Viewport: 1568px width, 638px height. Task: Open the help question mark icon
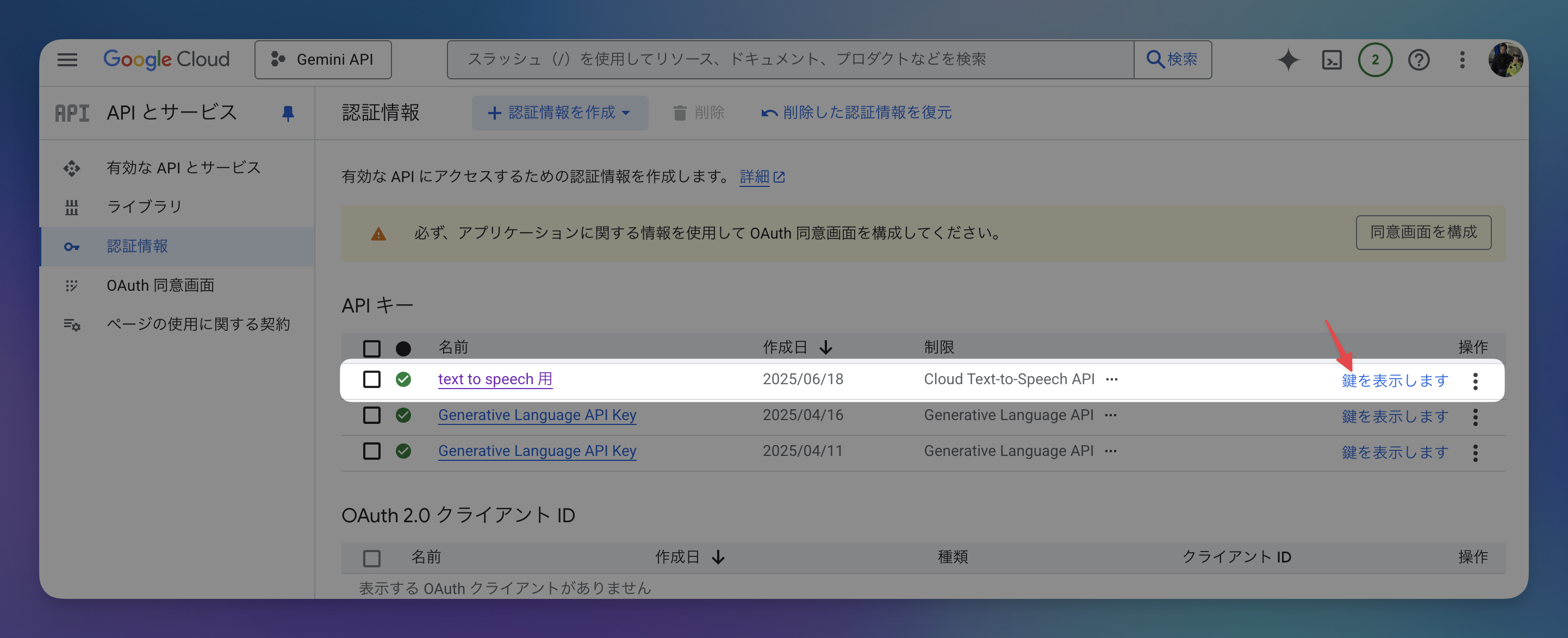(x=1418, y=60)
